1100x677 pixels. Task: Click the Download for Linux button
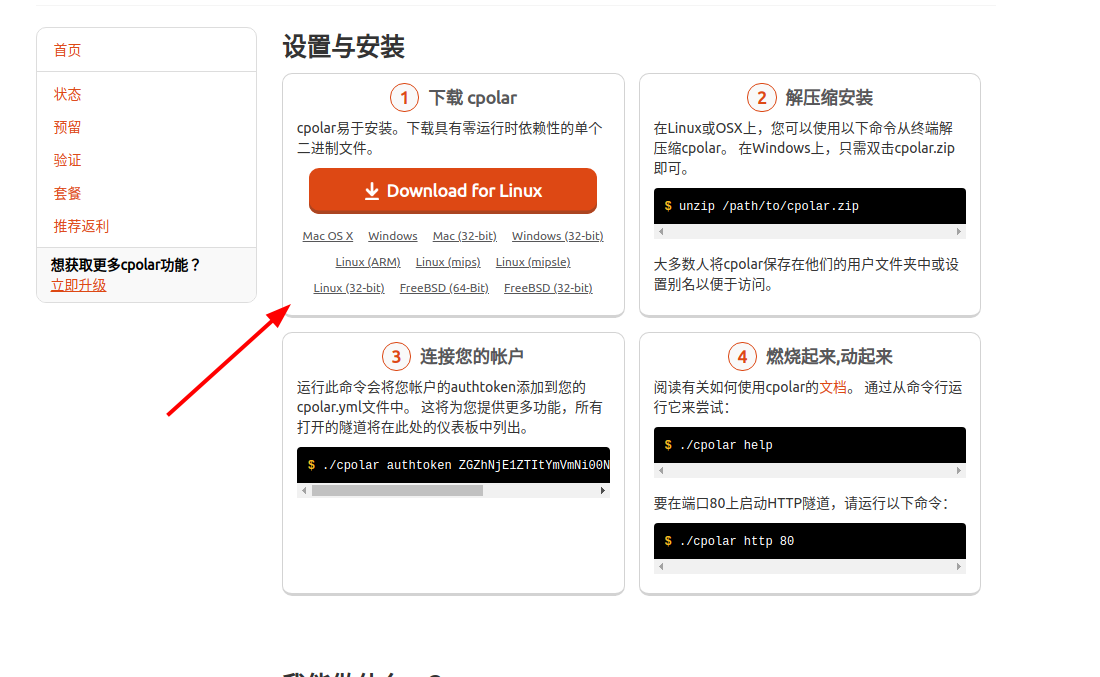(x=452, y=190)
